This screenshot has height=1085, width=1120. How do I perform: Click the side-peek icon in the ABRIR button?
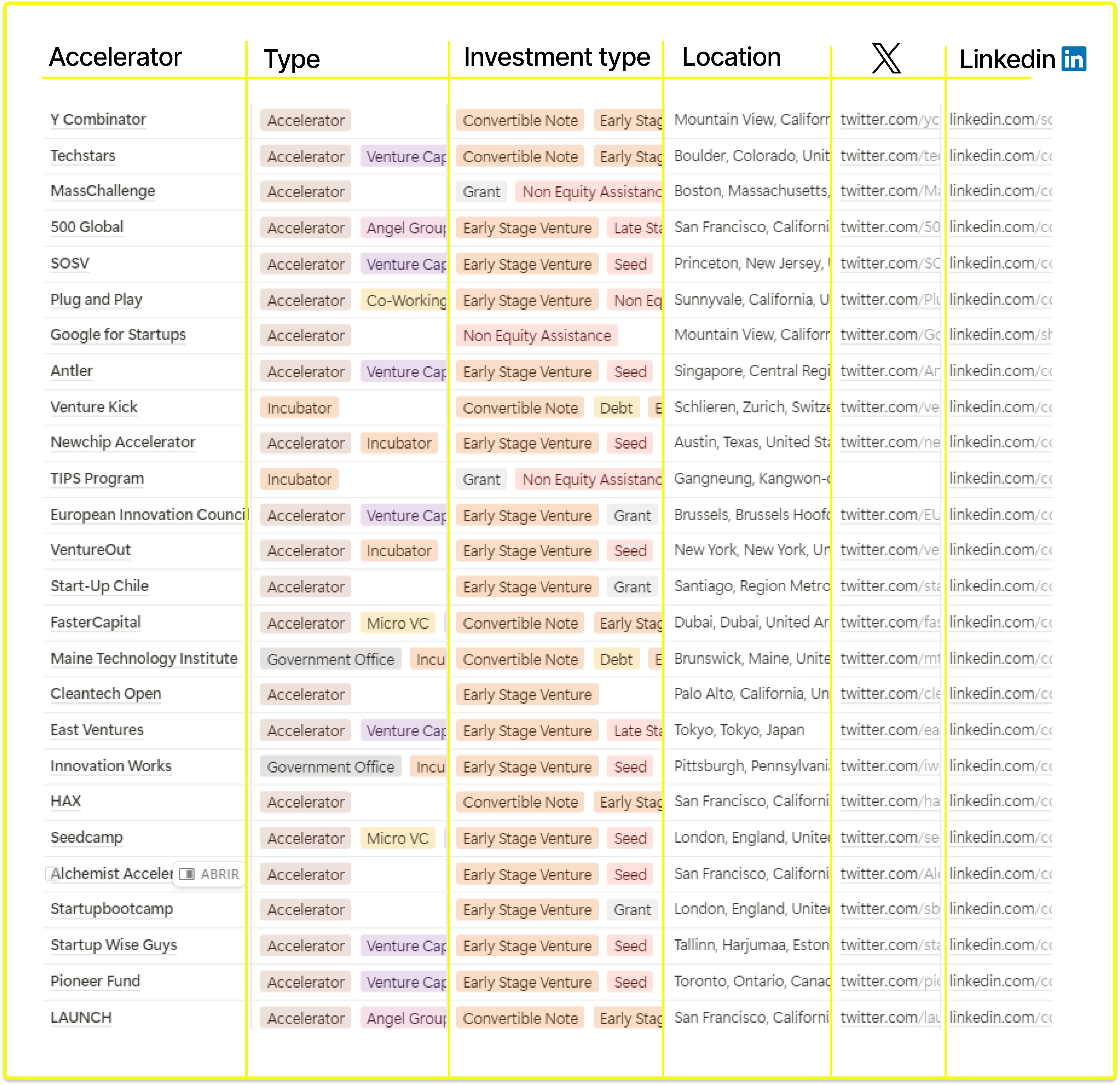[187, 874]
